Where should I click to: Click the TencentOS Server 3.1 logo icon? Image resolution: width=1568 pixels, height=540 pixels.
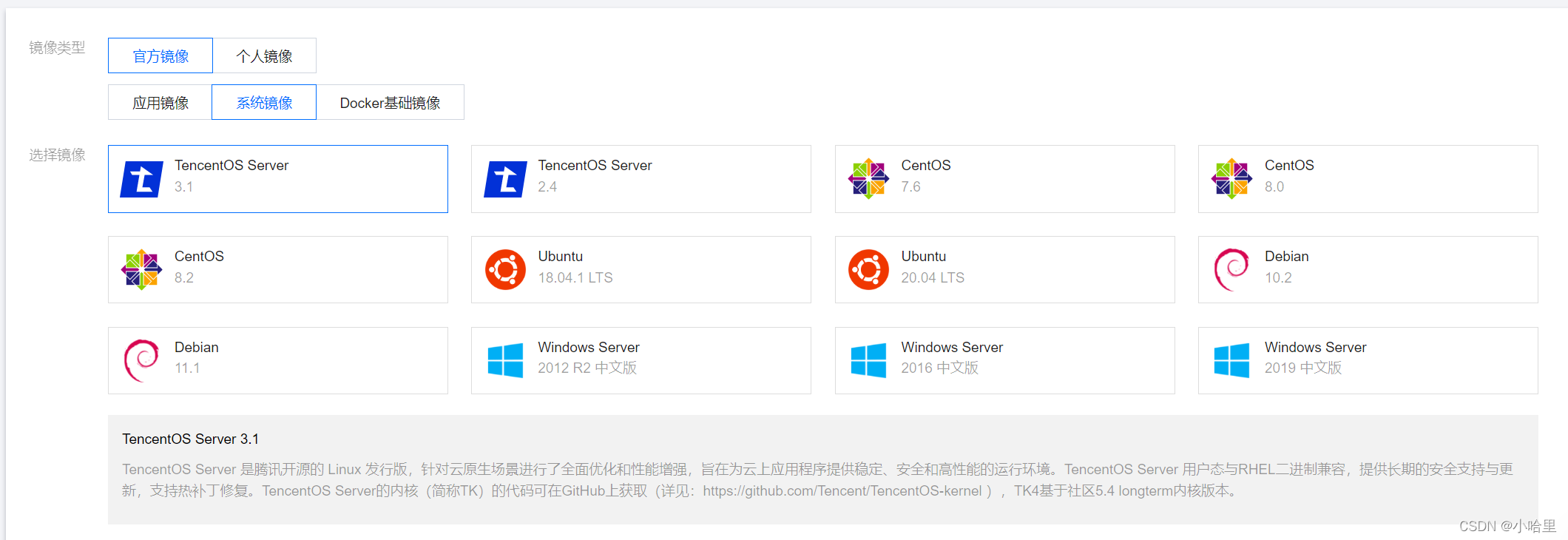[x=141, y=179]
